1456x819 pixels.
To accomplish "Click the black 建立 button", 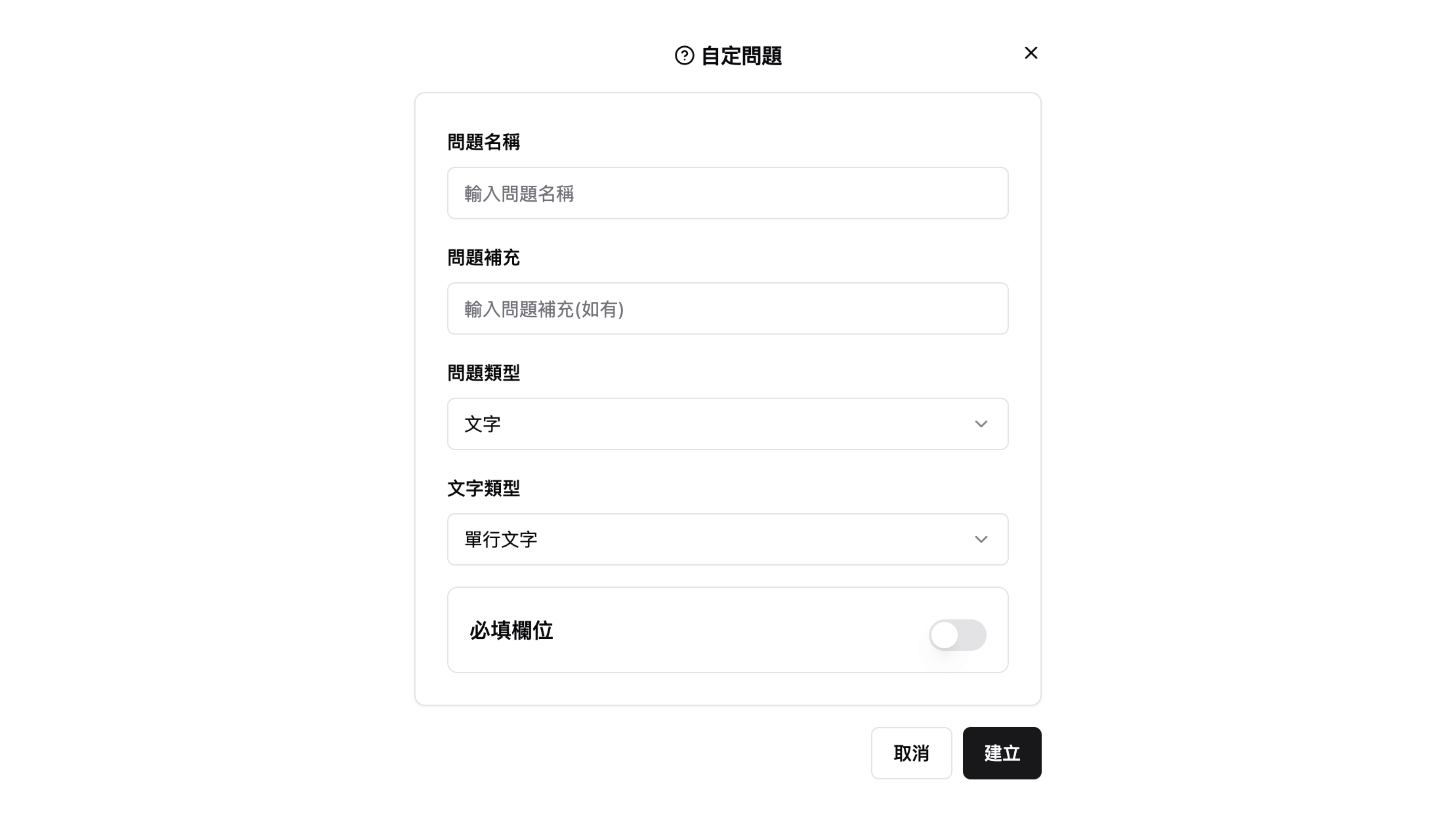I will (x=1001, y=753).
